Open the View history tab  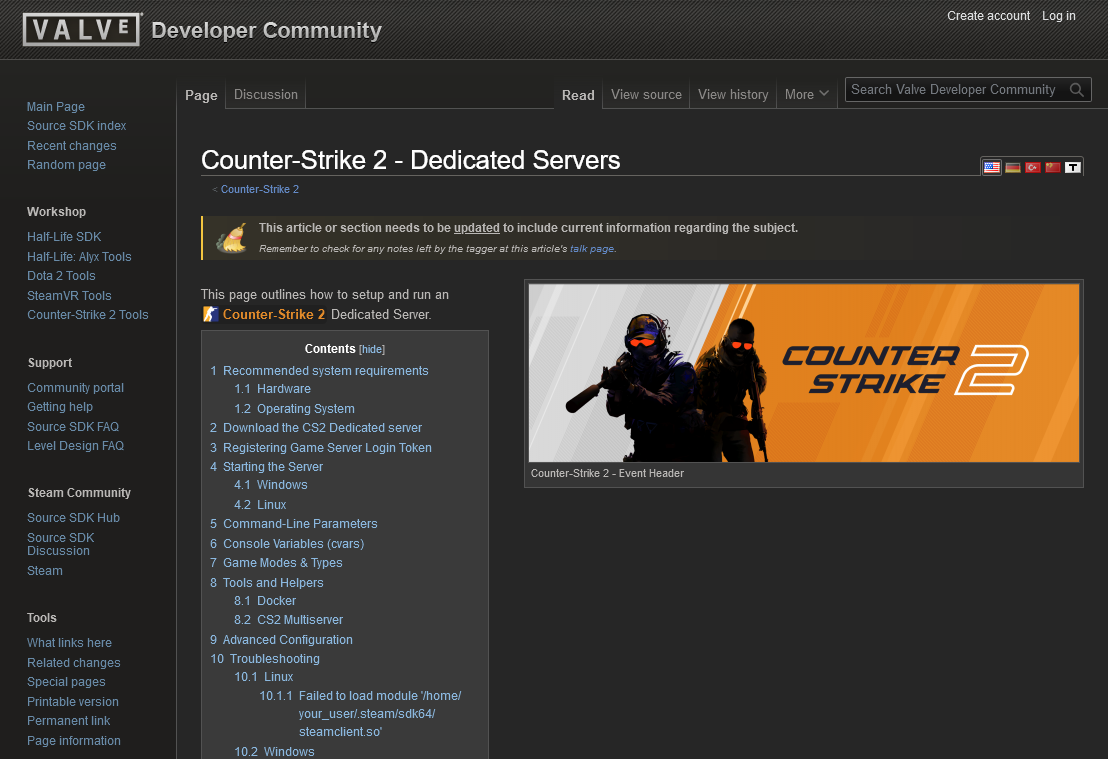(x=733, y=94)
